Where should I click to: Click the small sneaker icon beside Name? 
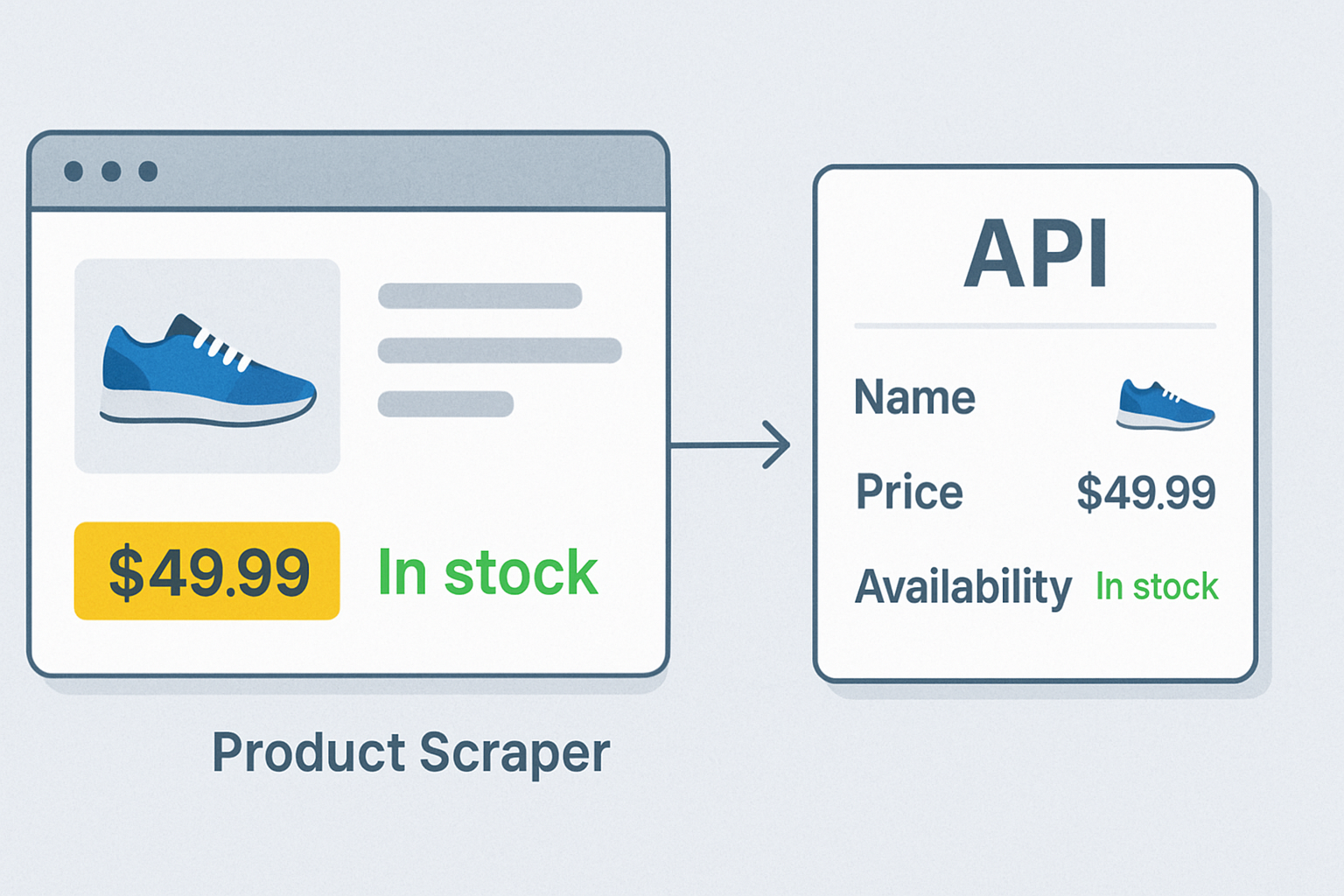[x=1165, y=405]
